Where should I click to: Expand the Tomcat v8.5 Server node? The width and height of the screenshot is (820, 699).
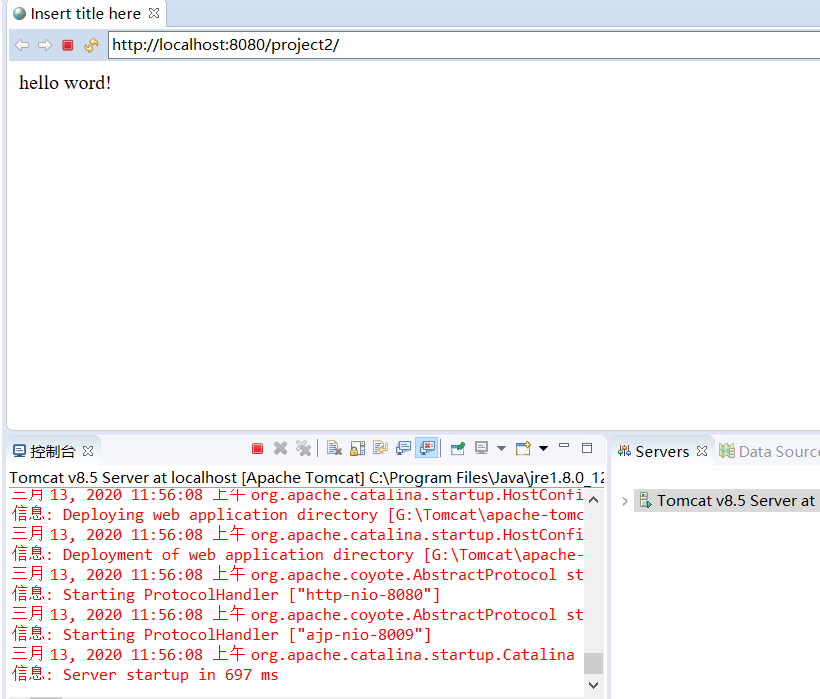coord(624,501)
